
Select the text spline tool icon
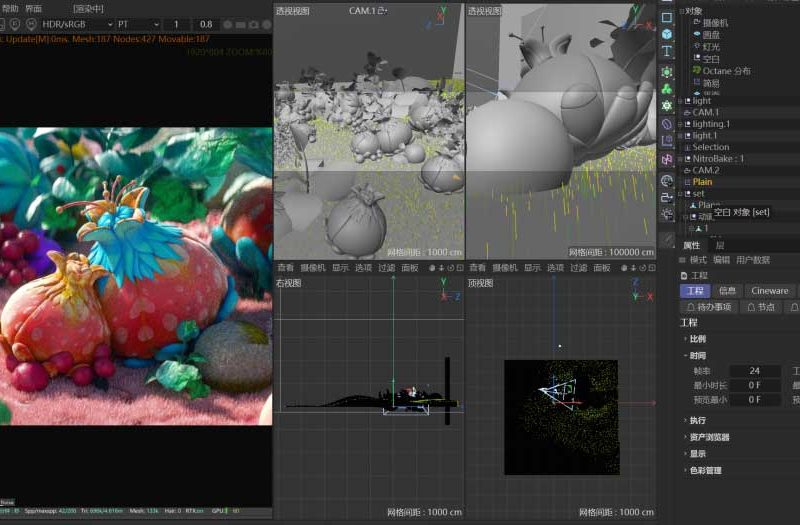point(666,51)
